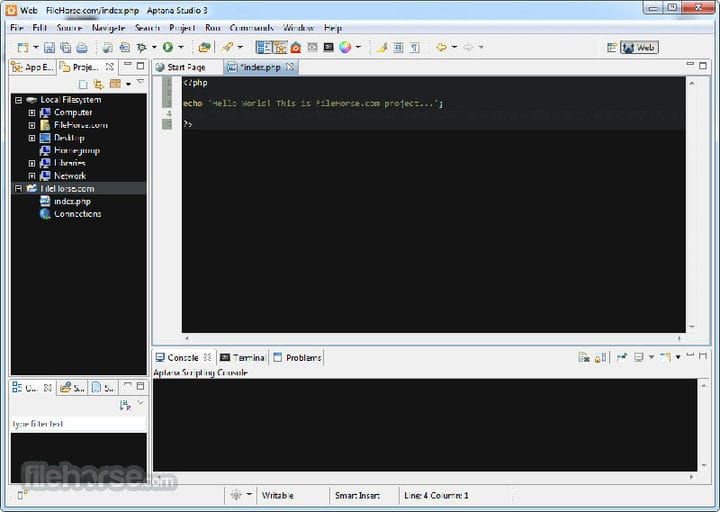The image size is (720, 512).
Task: Click the orange home icon in toolbar
Action: (x=296, y=47)
